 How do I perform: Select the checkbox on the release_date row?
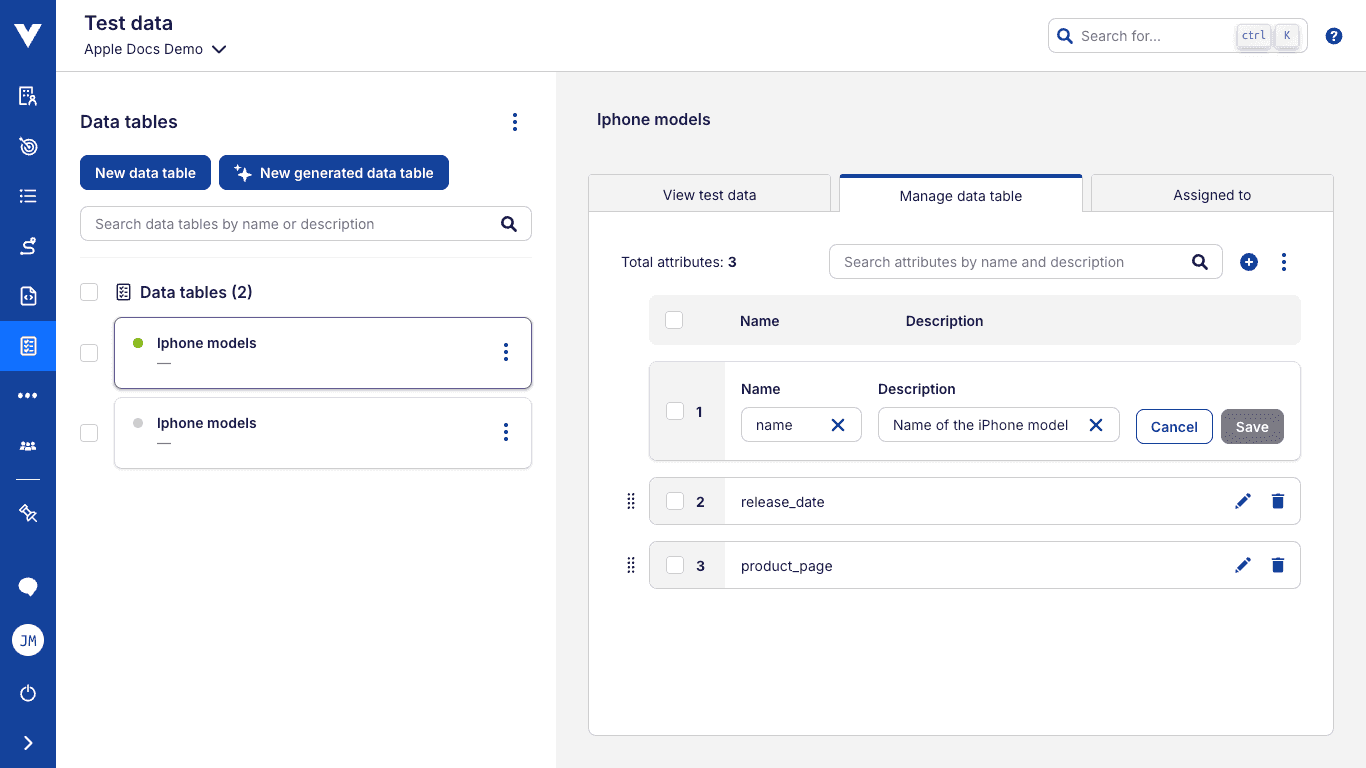tap(674, 501)
